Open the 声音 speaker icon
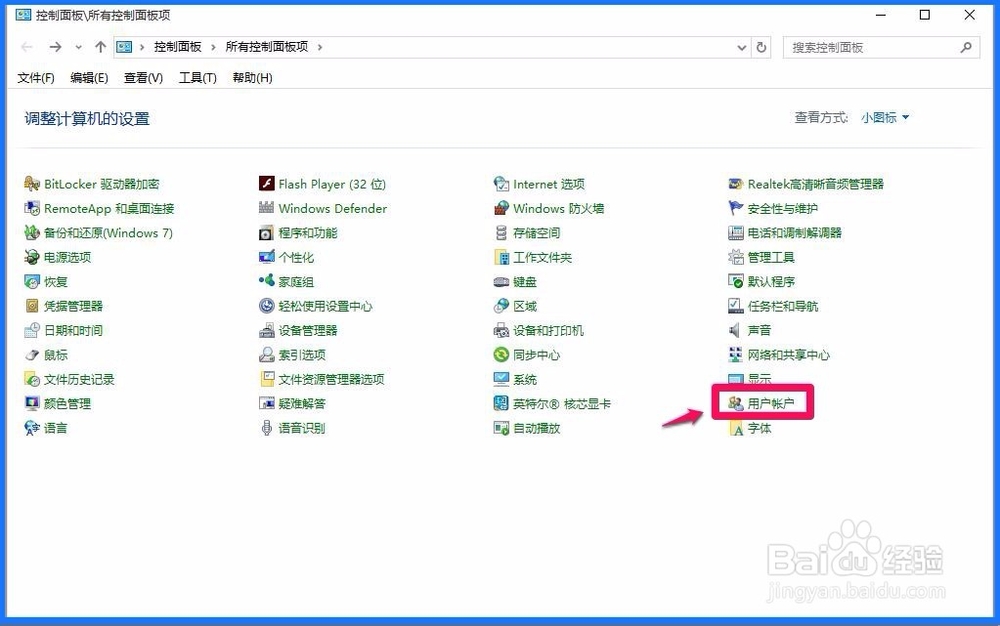 pyautogui.click(x=736, y=330)
